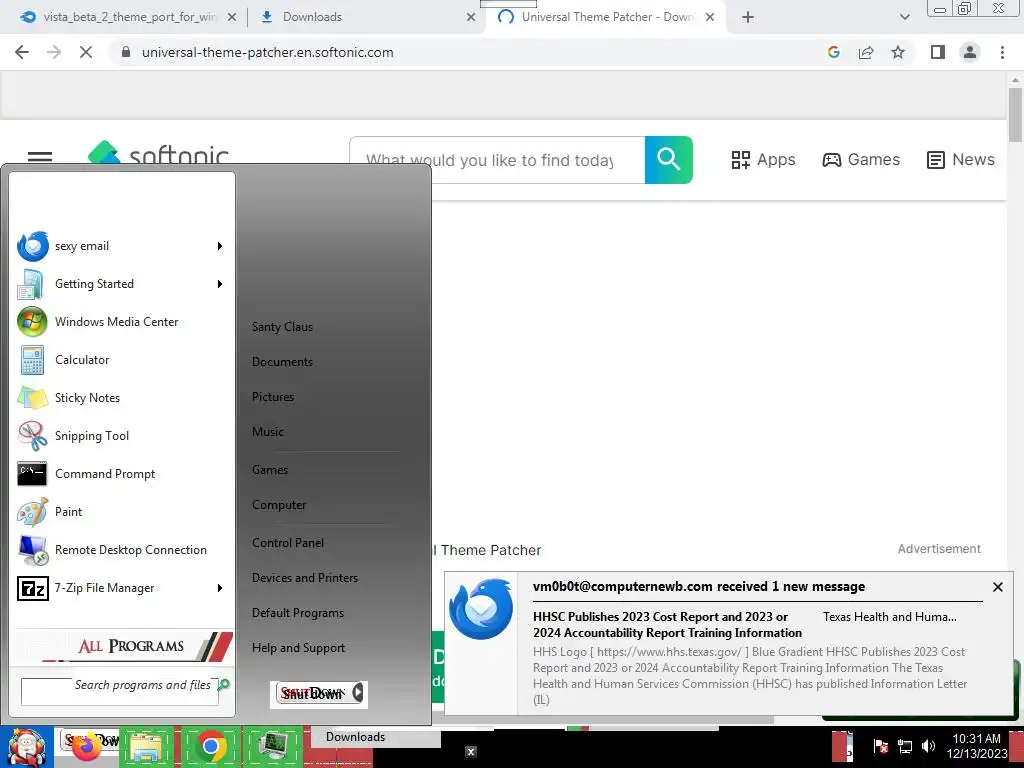Close the Downloads tab
The height and width of the screenshot is (768, 1024).
[471, 18]
